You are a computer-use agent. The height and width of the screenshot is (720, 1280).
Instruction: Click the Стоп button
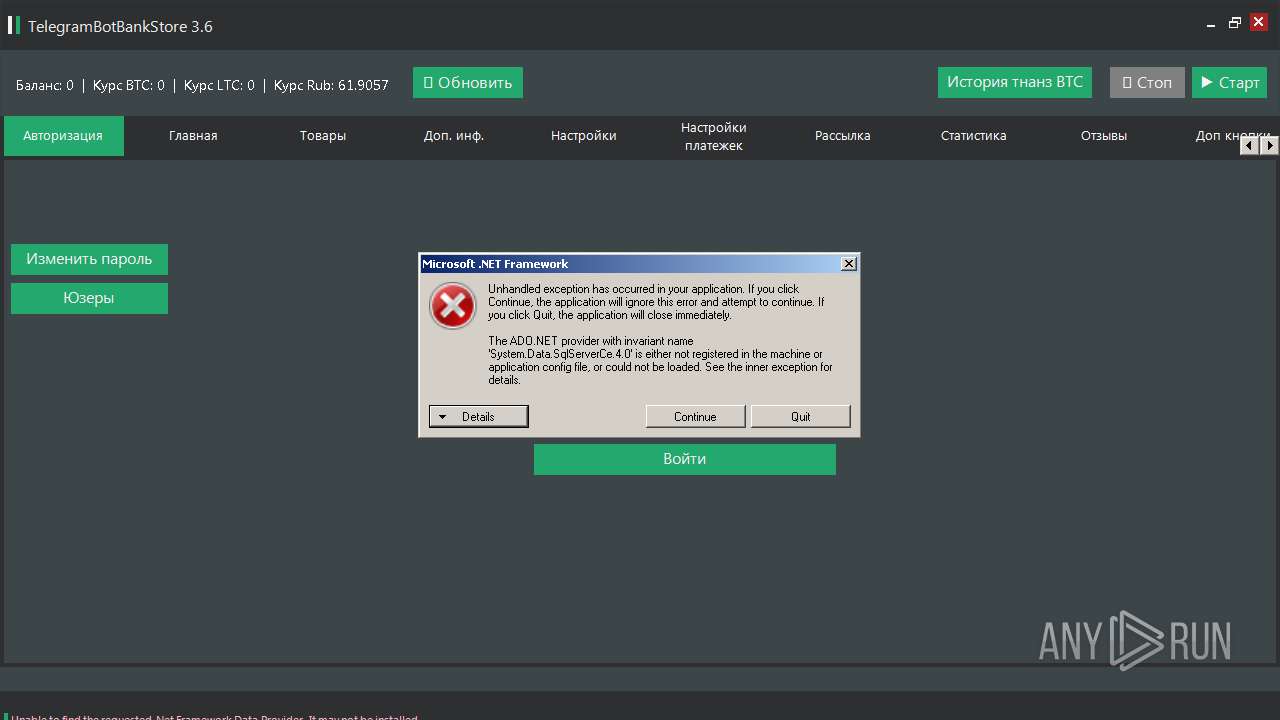(x=1147, y=82)
